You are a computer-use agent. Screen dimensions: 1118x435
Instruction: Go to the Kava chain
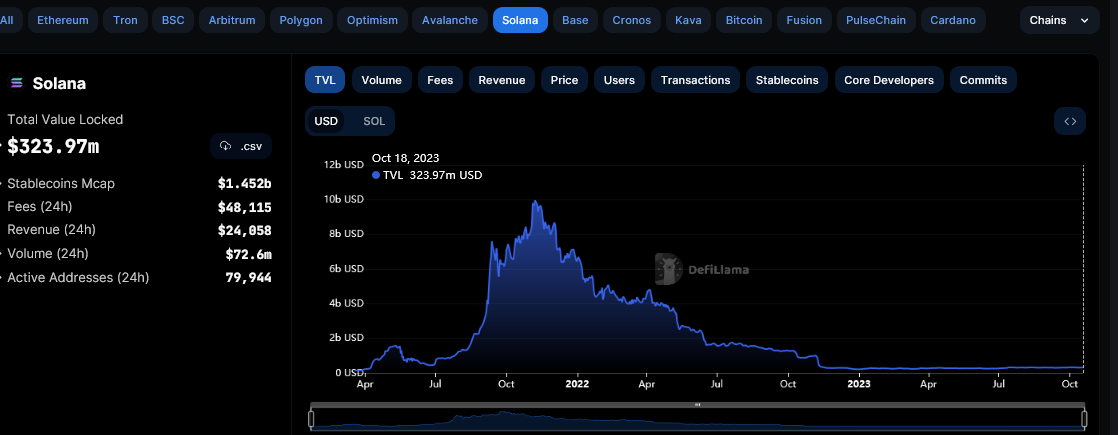pos(688,20)
